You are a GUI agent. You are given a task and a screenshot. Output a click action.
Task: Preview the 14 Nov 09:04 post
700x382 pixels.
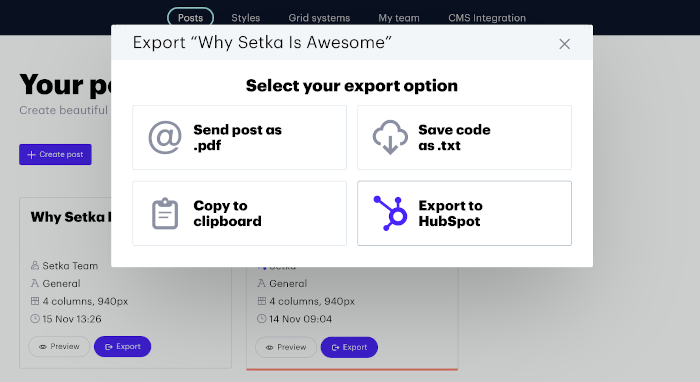(286, 347)
